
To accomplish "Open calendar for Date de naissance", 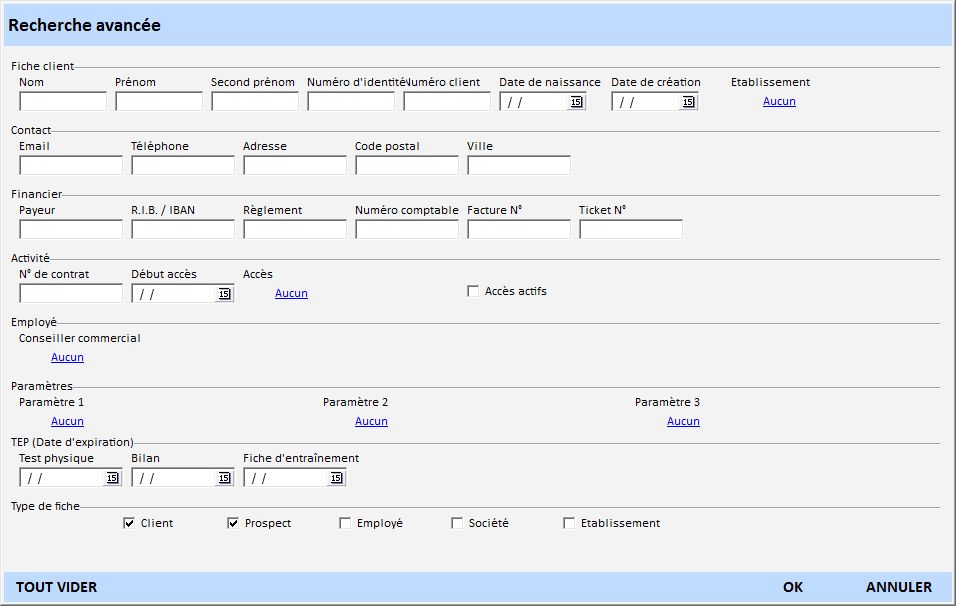I will (576, 102).
